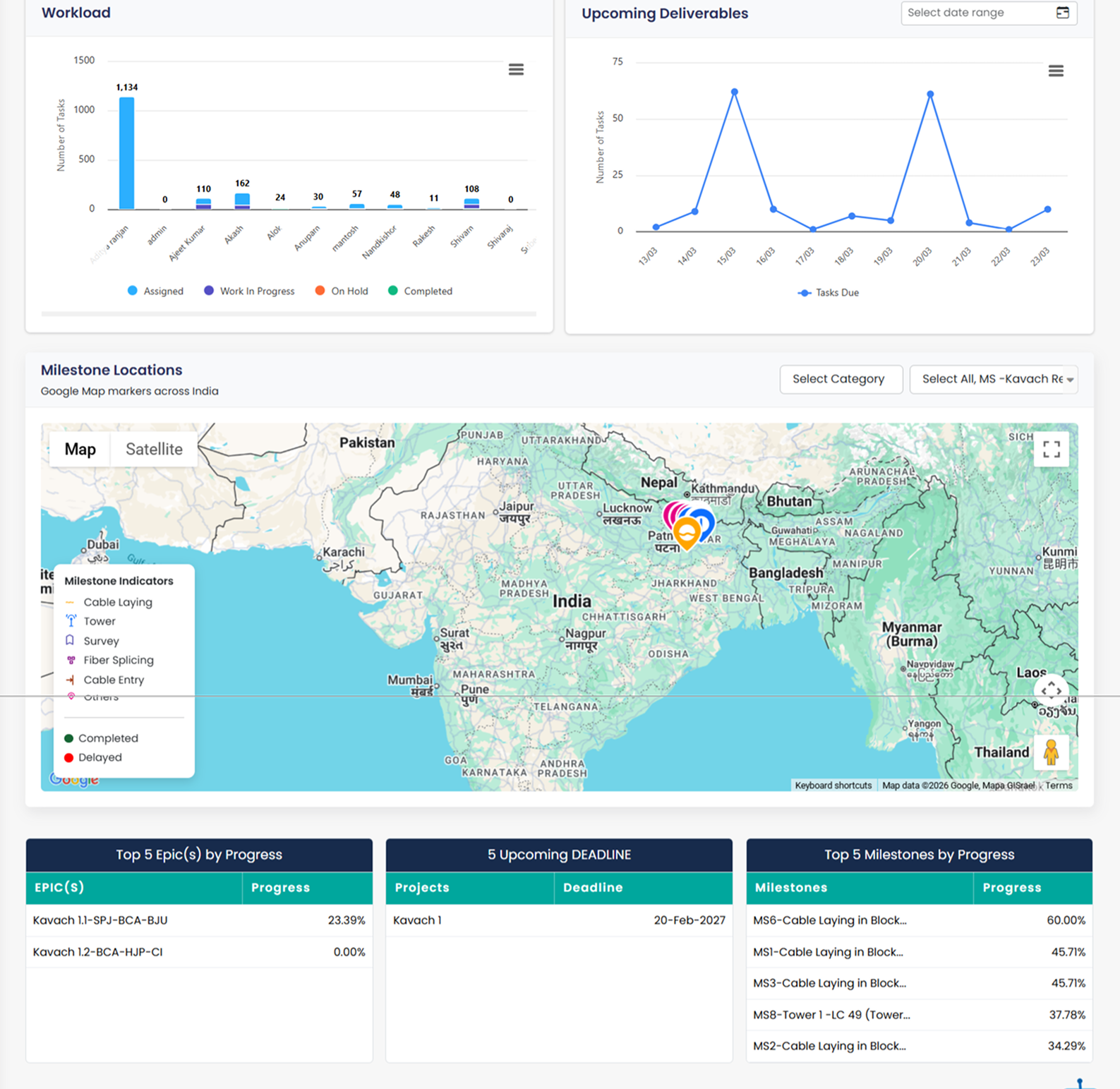Open the map Keyboard shortcuts link
The width and height of the screenshot is (1120, 1089).
(833, 786)
